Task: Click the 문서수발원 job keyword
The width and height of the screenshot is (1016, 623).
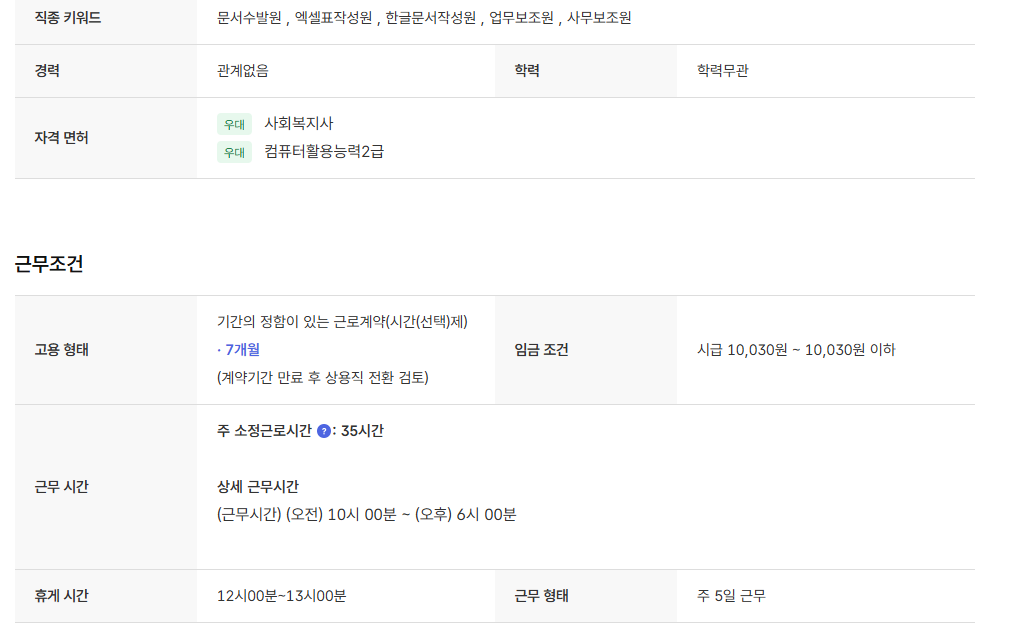Action: tap(249, 18)
